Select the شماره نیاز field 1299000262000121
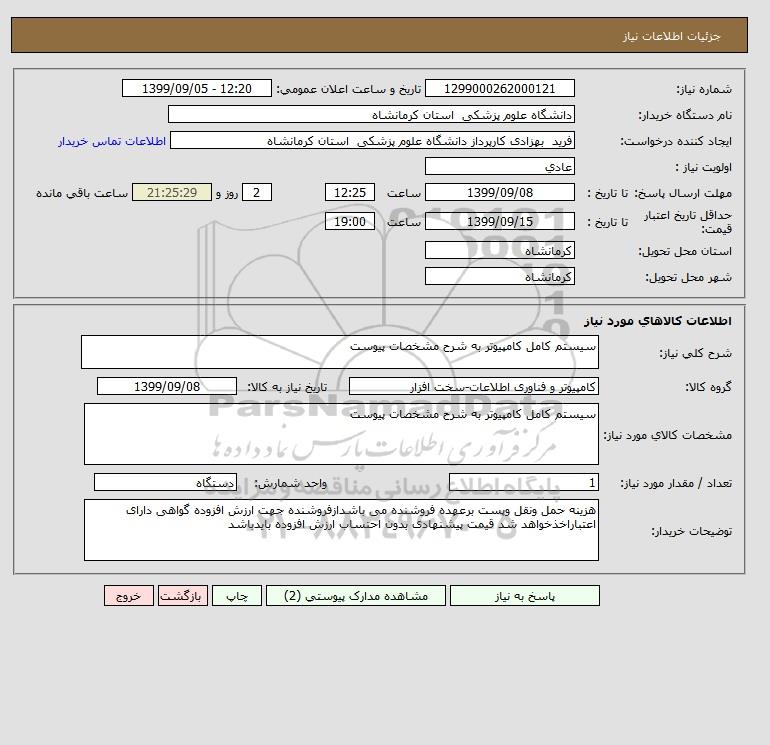Image resolution: width=770 pixels, height=745 pixels. point(500,88)
